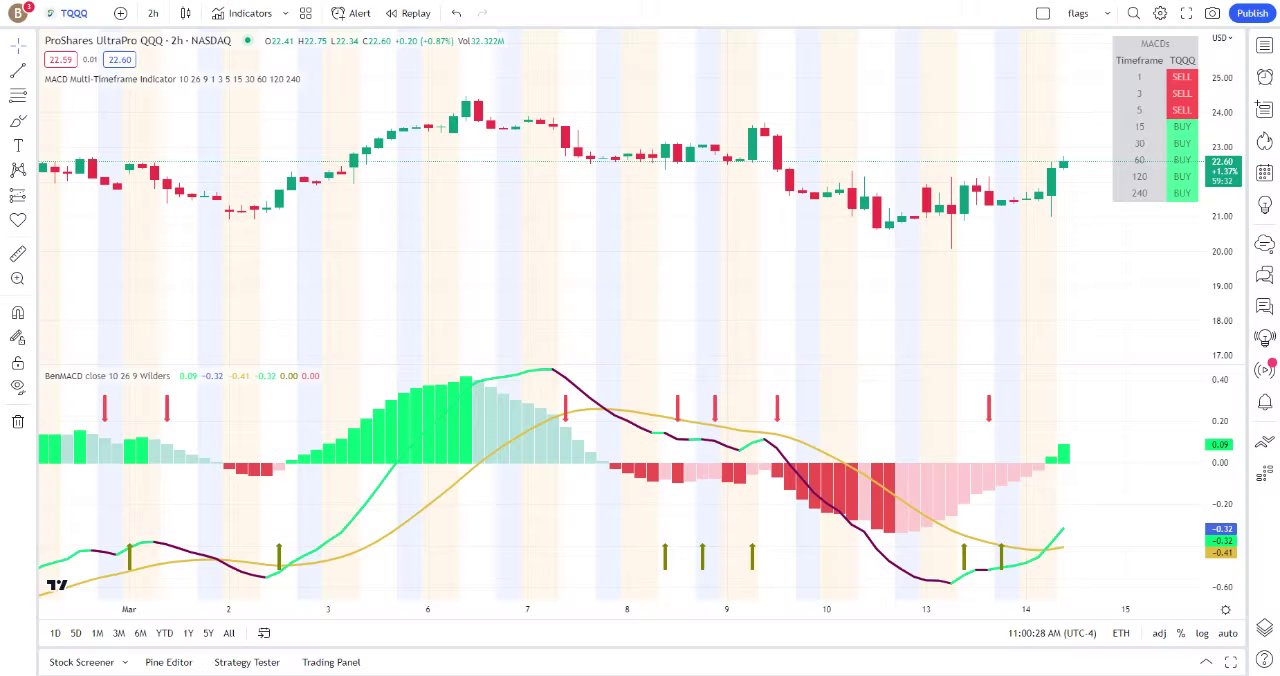Open the TQQQ symbol search box
1280x676 pixels.
(67, 13)
